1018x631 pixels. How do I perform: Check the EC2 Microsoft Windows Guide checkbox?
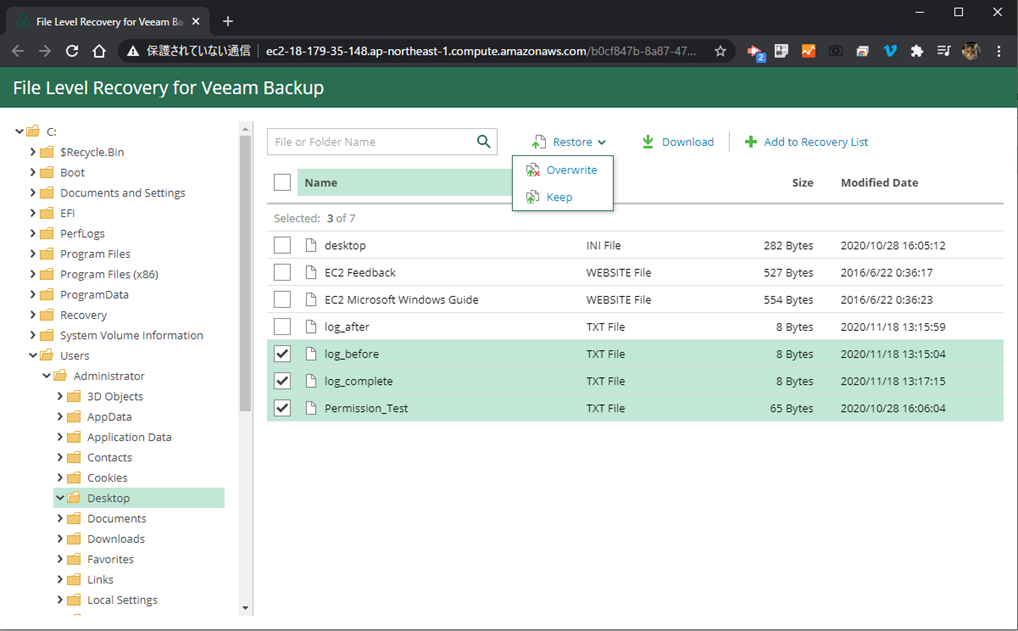click(282, 299)
